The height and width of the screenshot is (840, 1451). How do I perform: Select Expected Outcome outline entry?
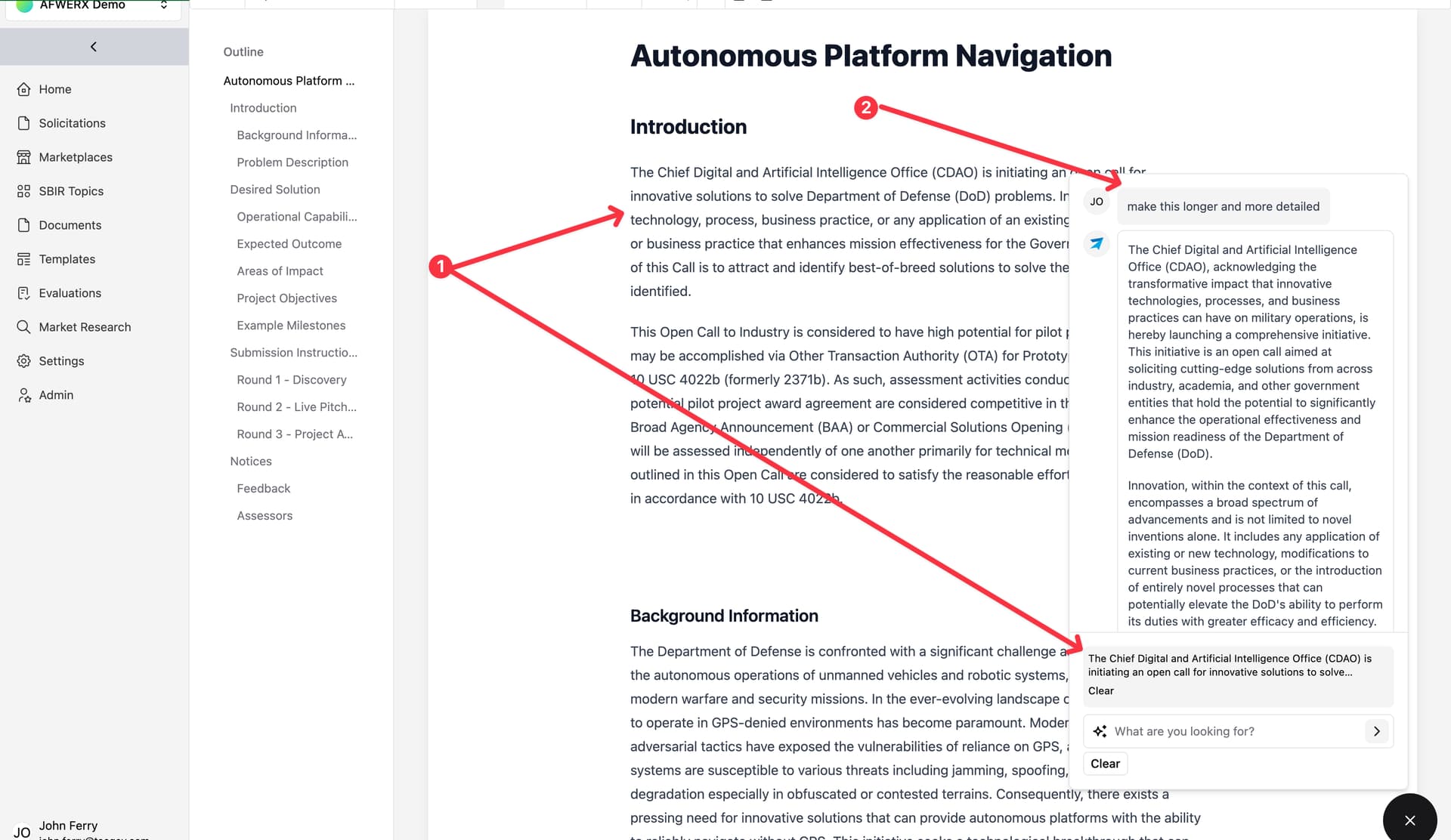click(x=289, y=244)
